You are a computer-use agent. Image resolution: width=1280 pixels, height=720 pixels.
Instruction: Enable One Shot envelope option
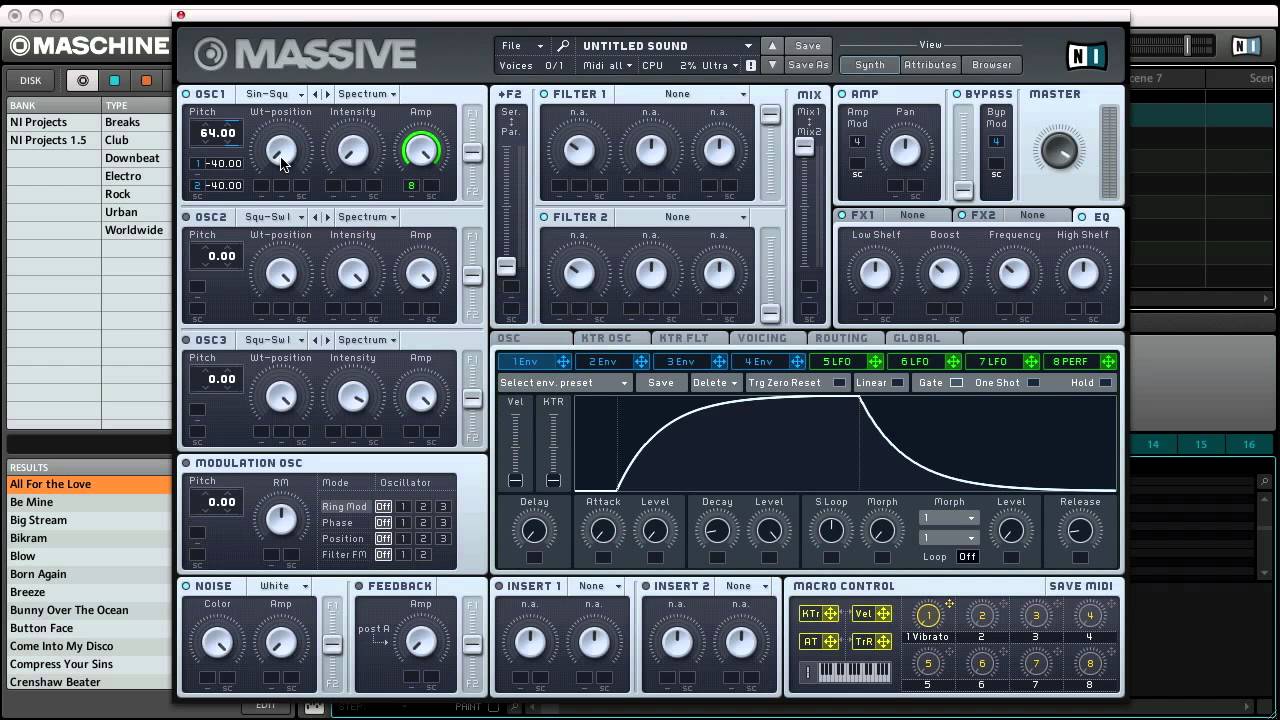[x=1033, y=383]
